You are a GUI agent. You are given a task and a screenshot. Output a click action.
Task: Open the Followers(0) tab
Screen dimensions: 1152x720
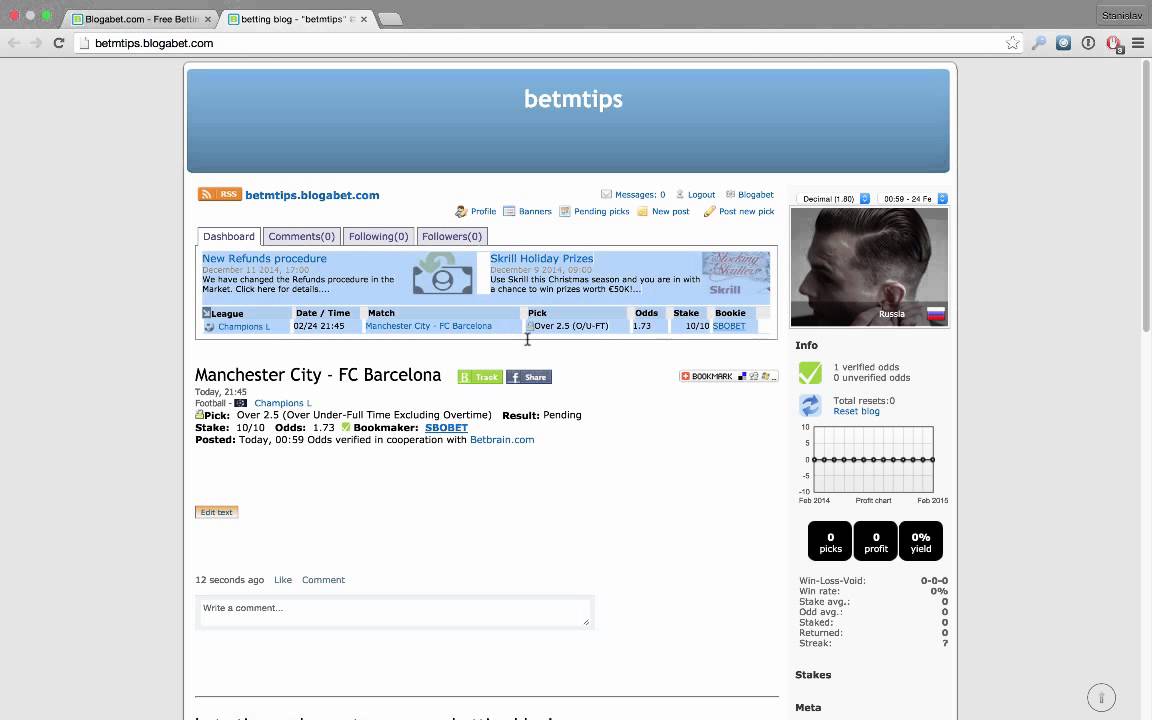452,237
